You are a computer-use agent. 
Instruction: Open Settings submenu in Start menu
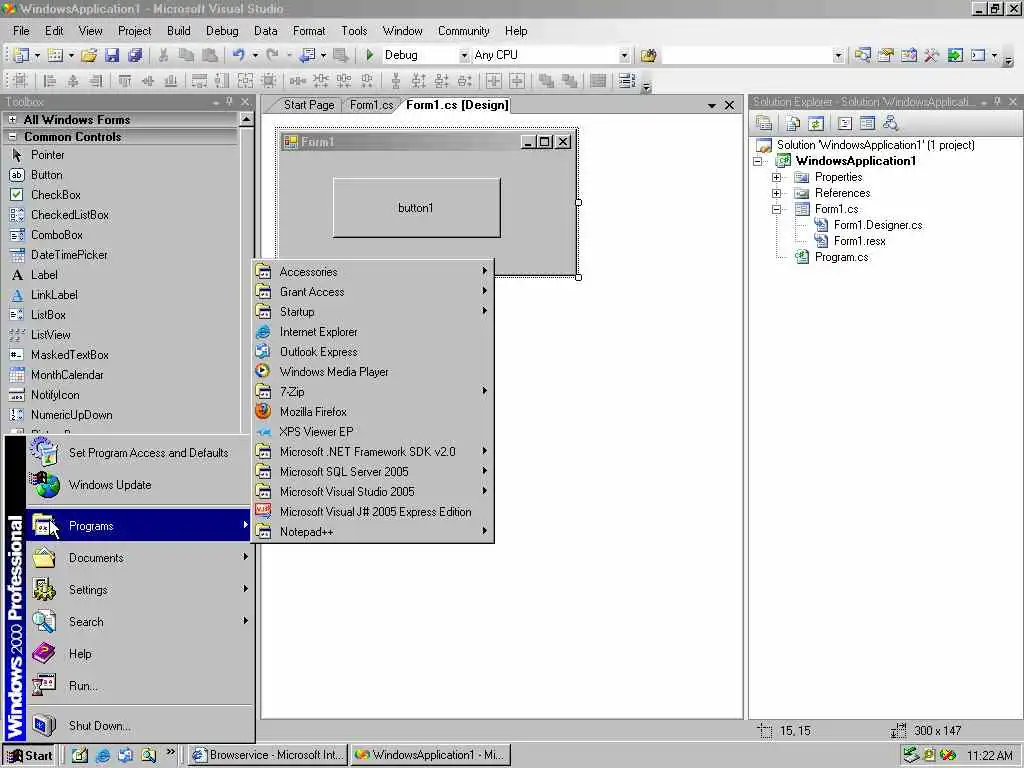140,590
